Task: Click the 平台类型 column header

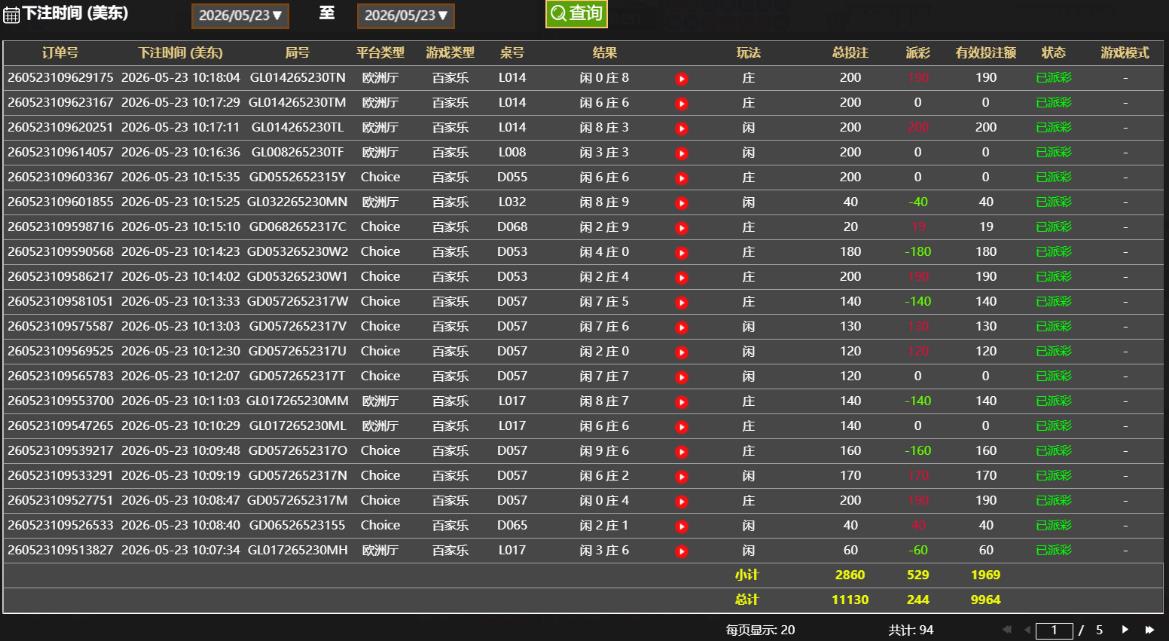Action: pos(380,53)
